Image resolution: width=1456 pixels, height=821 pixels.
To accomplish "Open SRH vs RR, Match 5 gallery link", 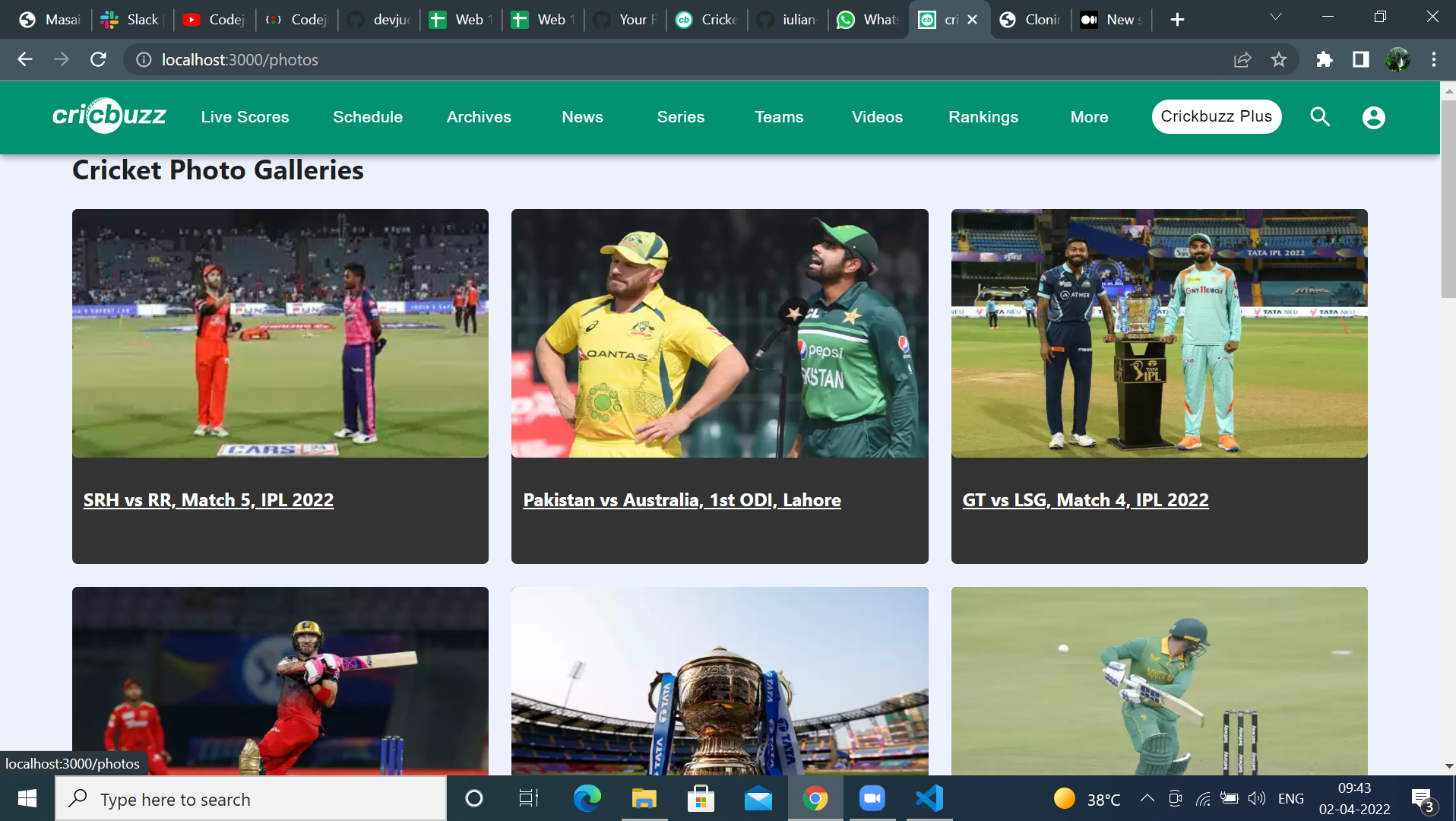I will 208,500.
